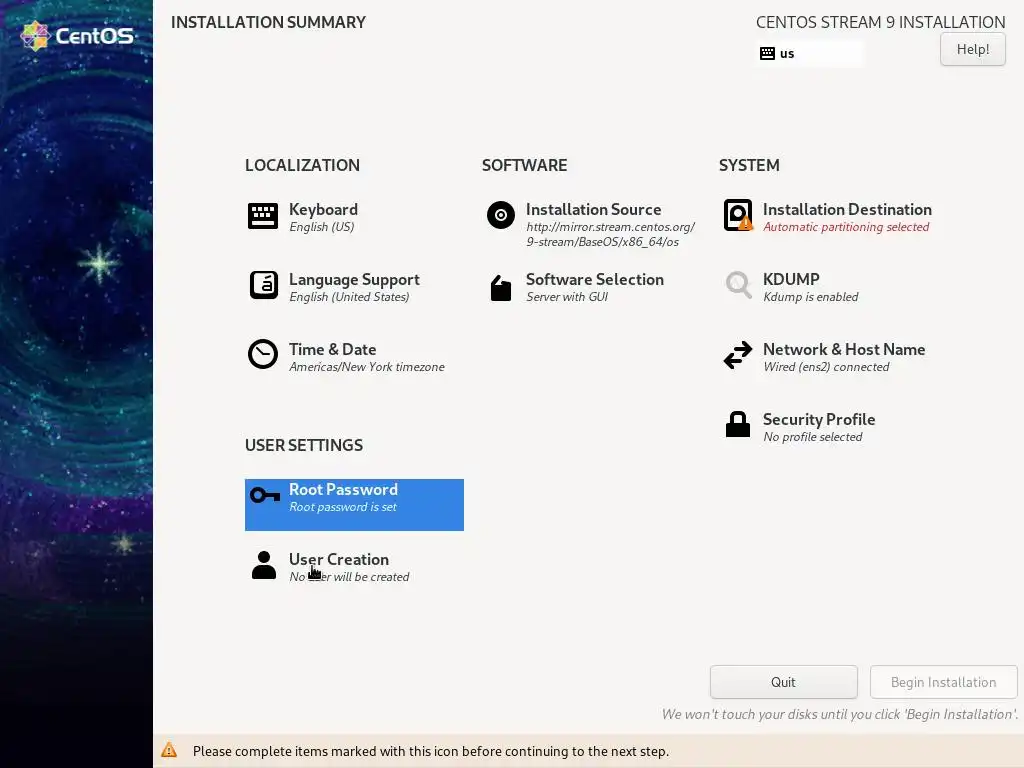The height and width of the screenshot is (768, 1024).
Task: Click 'Kdump is enabled' status text
Action: (x=810, y=296)
